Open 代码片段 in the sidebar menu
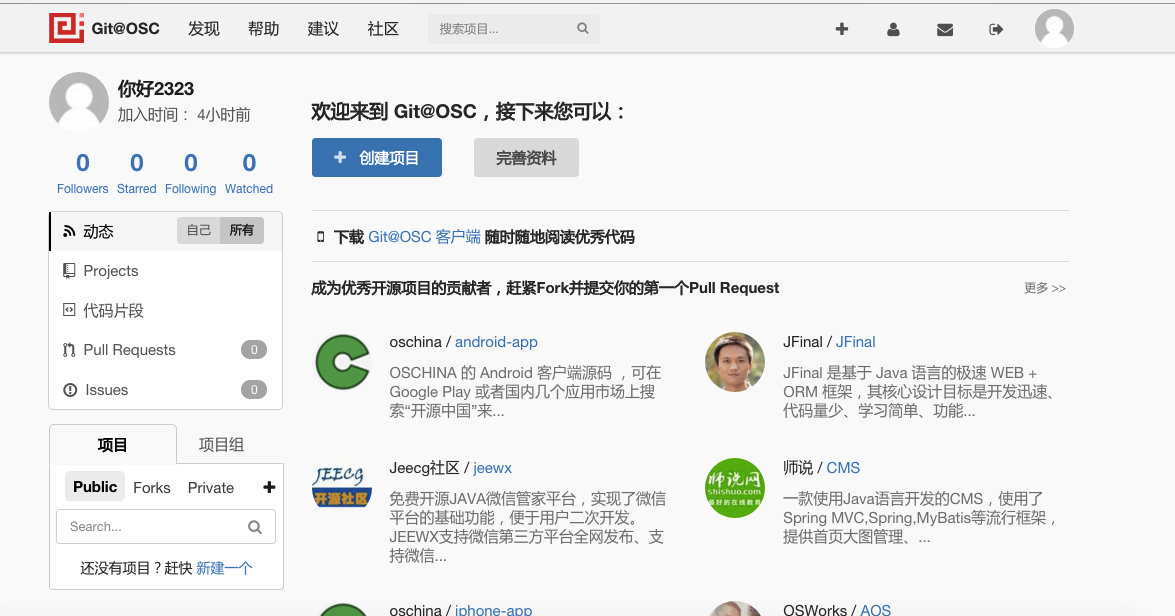The image size is (1175, 616). (166, 310)
